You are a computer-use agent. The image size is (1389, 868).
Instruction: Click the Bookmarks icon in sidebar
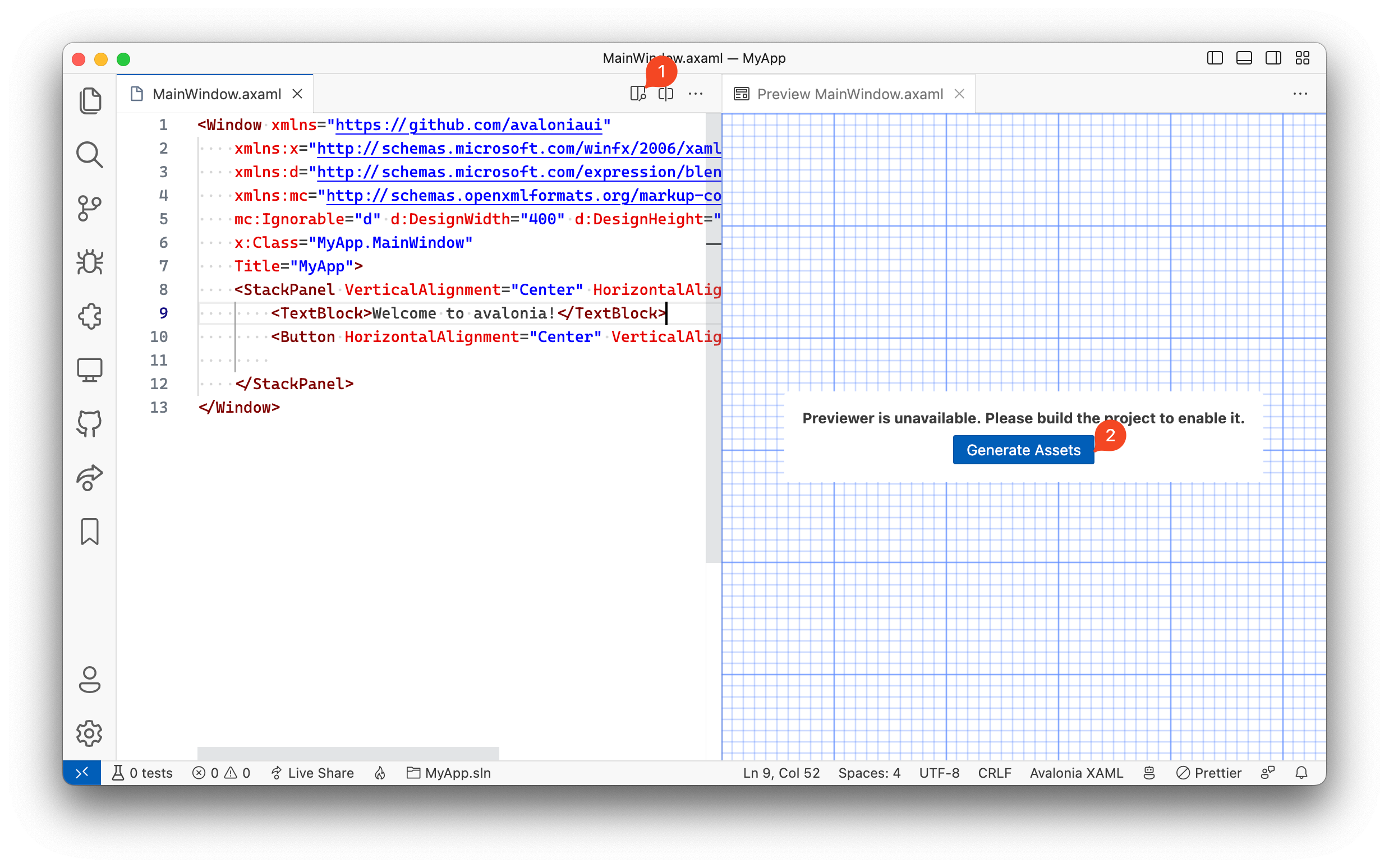point(89,533)
